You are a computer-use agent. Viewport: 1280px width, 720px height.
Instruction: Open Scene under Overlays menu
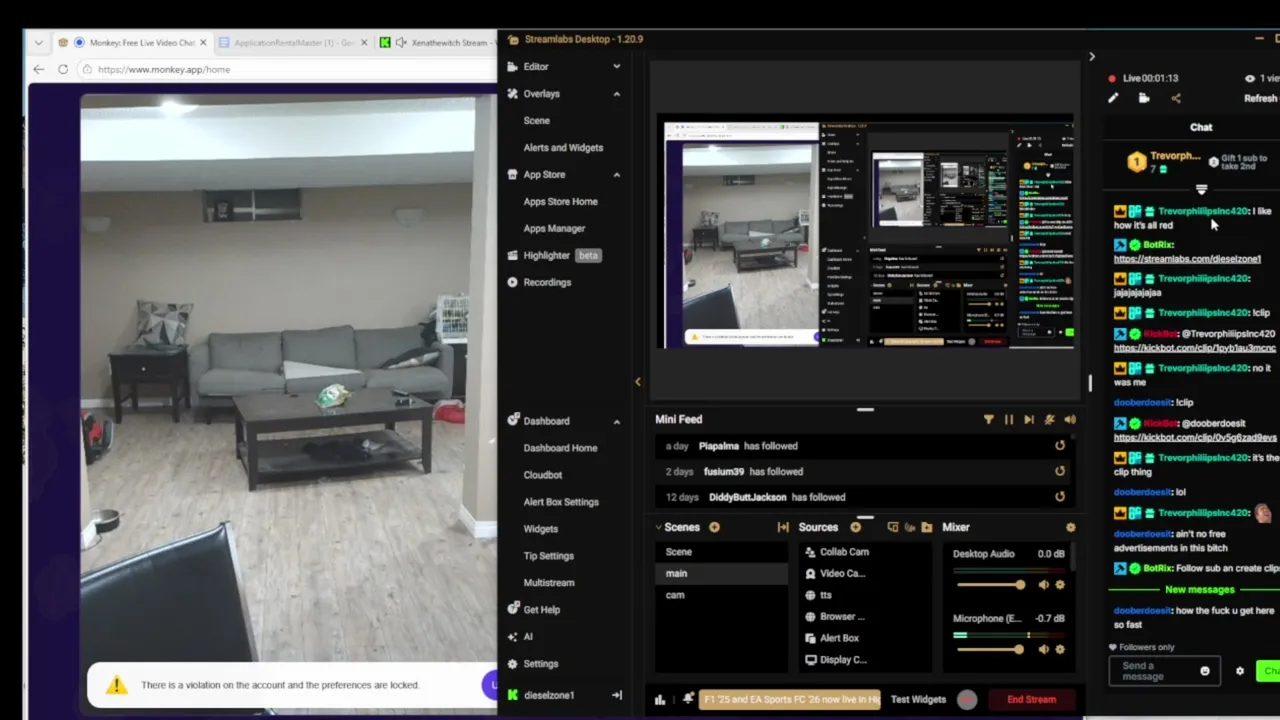click(x=536, y=121)
